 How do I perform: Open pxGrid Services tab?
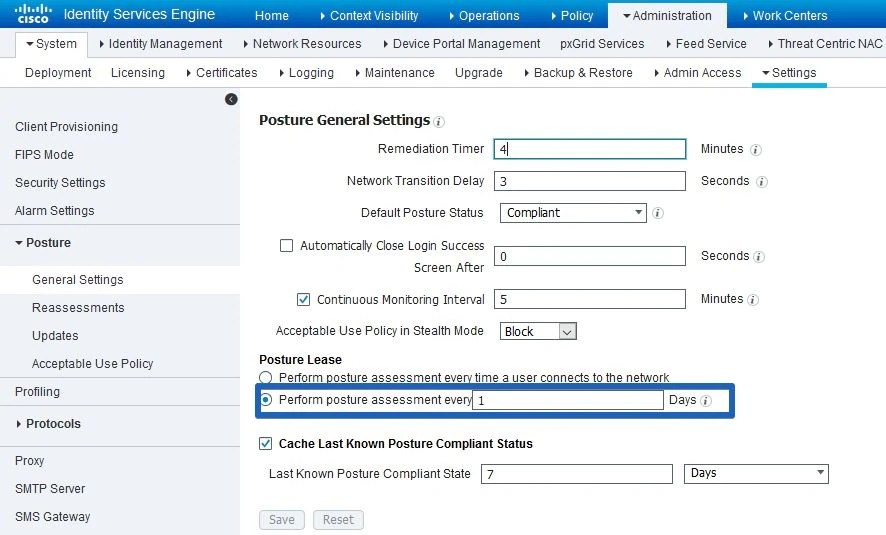(602, 44)
